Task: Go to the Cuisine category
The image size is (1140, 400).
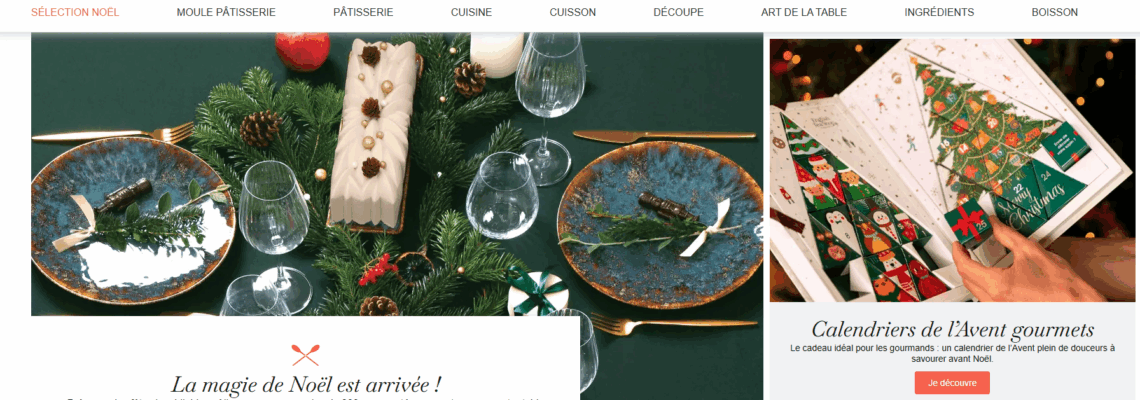Action: click(x=471, y=12)
